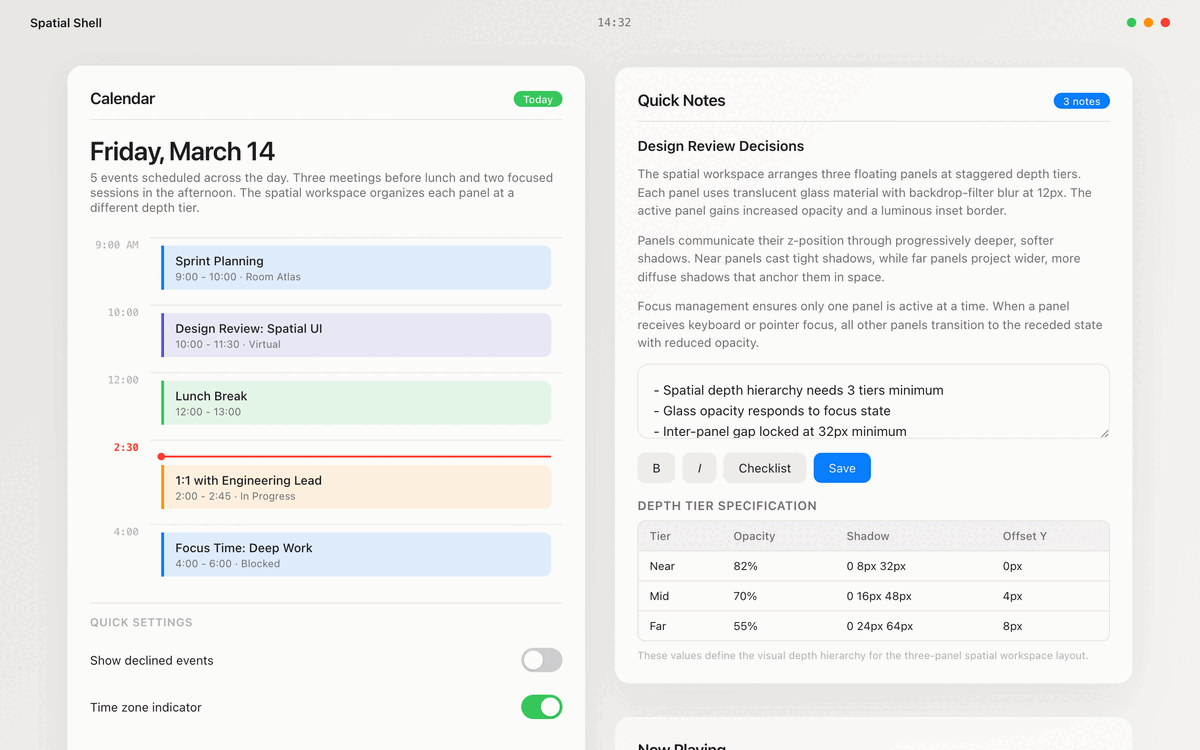This screenshot has height=750, width=1200.
Task: Open the Lunch Break event
Action: click(356, 403)
